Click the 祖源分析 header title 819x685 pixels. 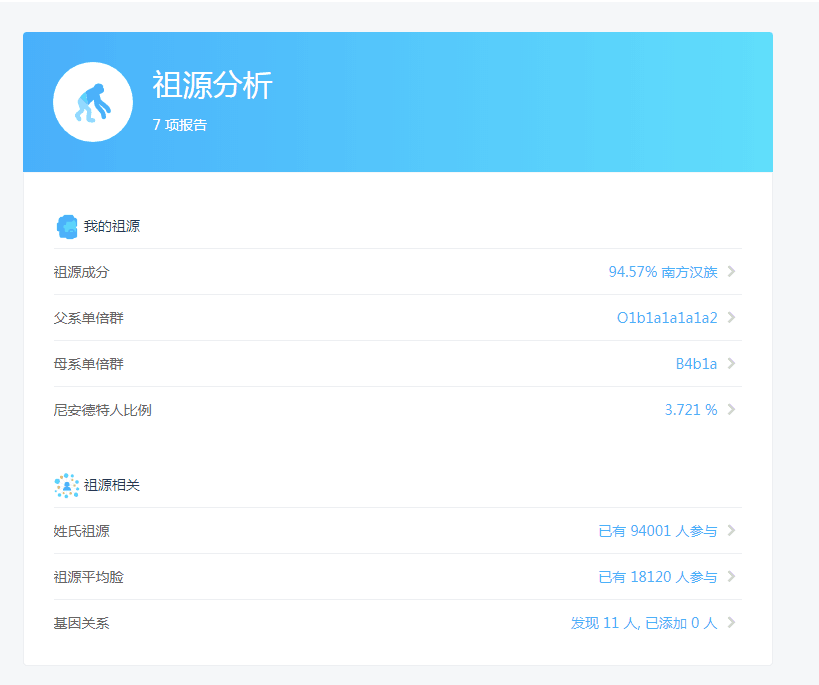coord(213,85)
